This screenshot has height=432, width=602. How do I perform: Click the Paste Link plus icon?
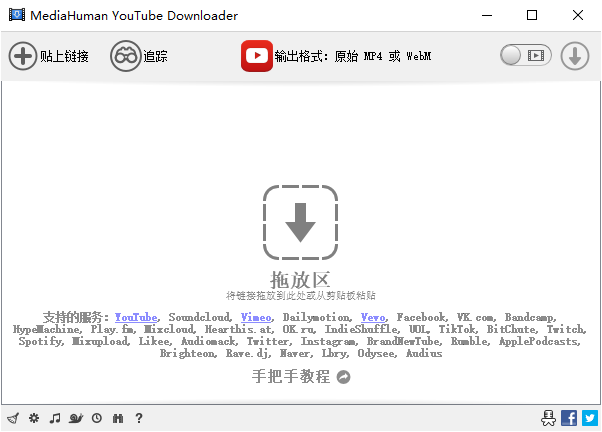click(22, 56)
